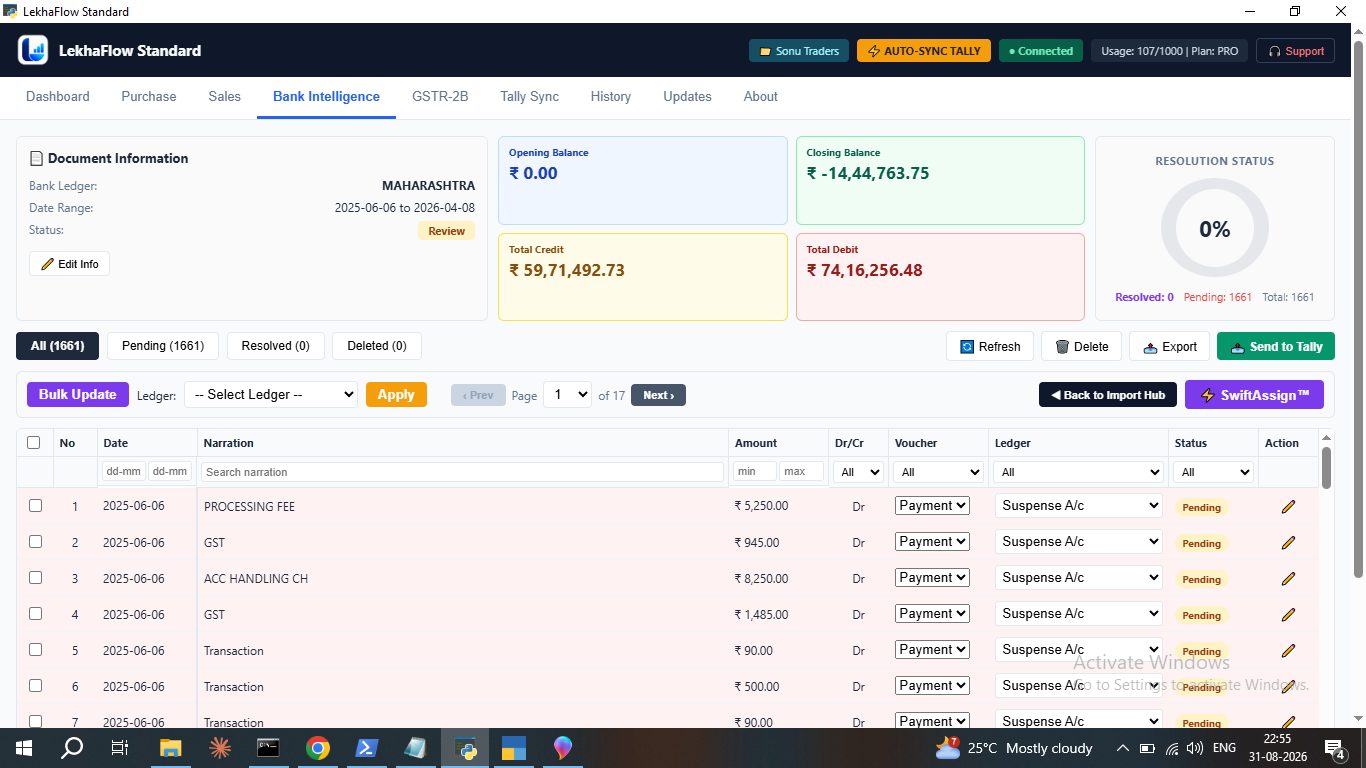Screen dimensions: 1366x768
Task: Open row 2 Suspense A/c ledger dropdown
Action: 1078,542
